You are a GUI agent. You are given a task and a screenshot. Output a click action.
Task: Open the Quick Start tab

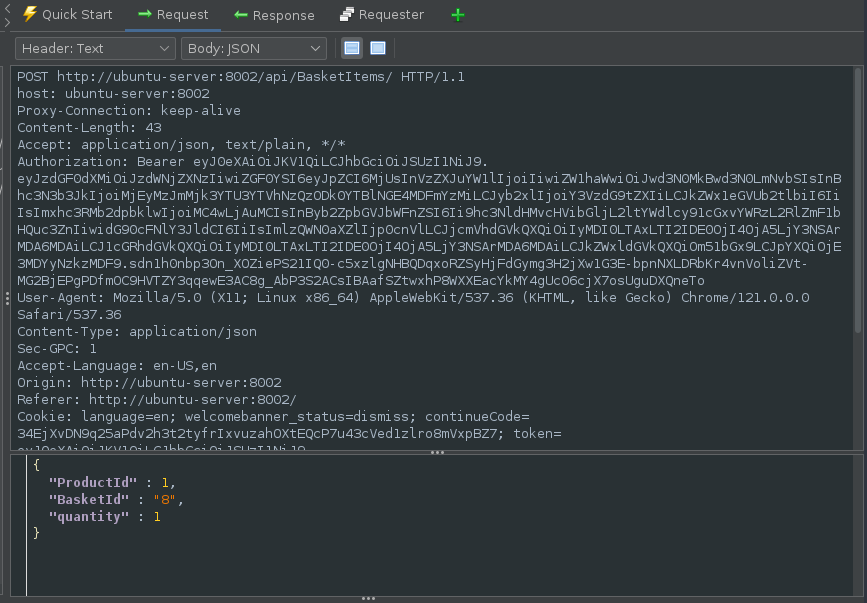click(67, 14)
